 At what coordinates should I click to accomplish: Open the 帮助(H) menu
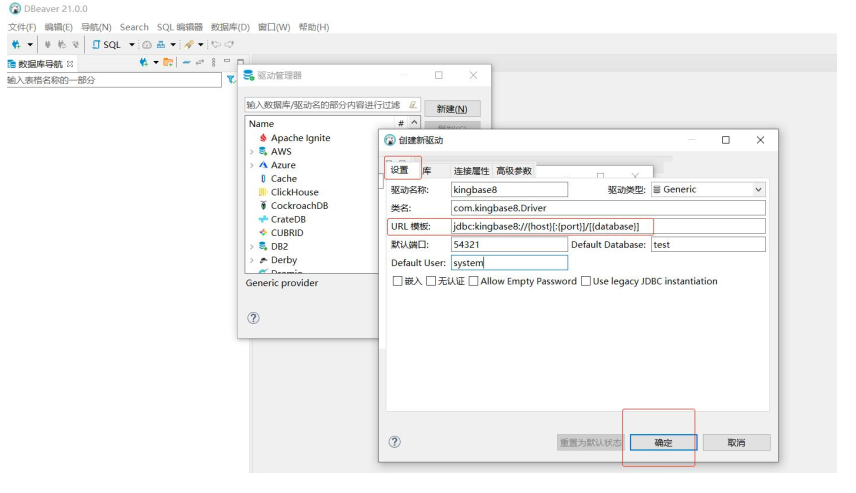(x=314, y=27)
